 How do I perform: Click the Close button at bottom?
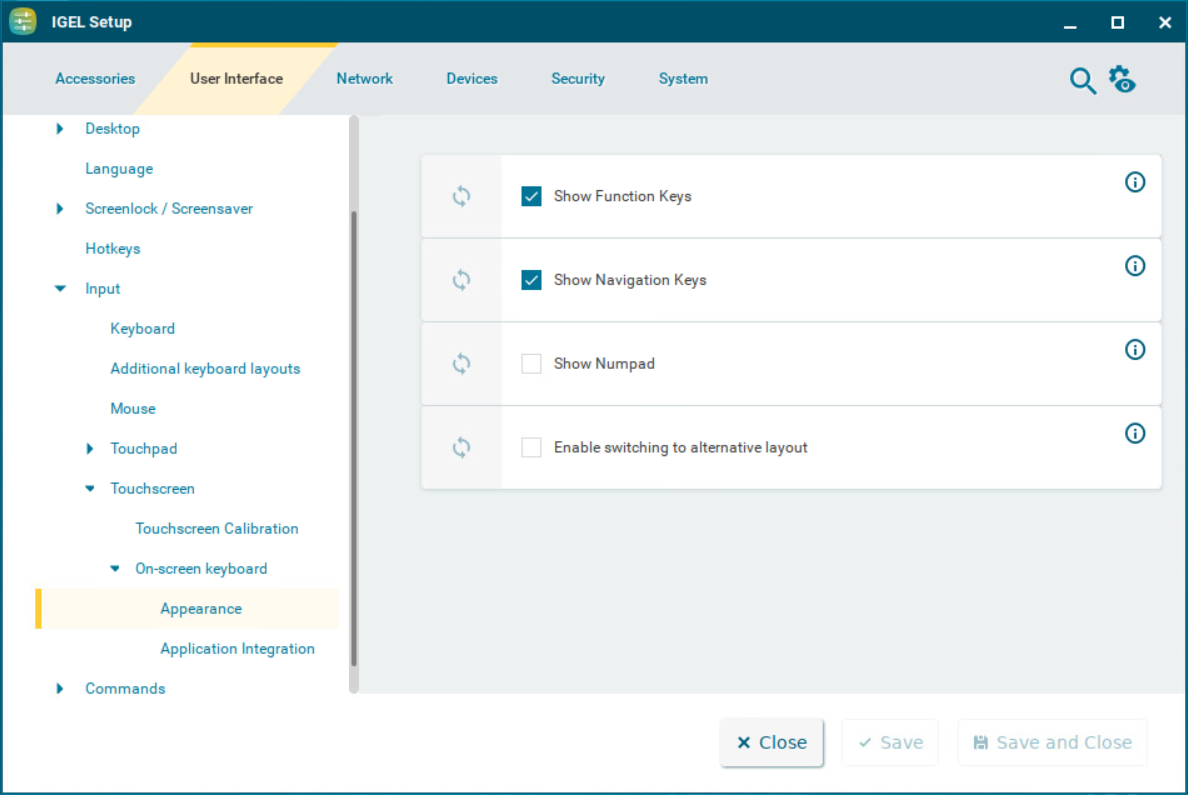point(771,742)
